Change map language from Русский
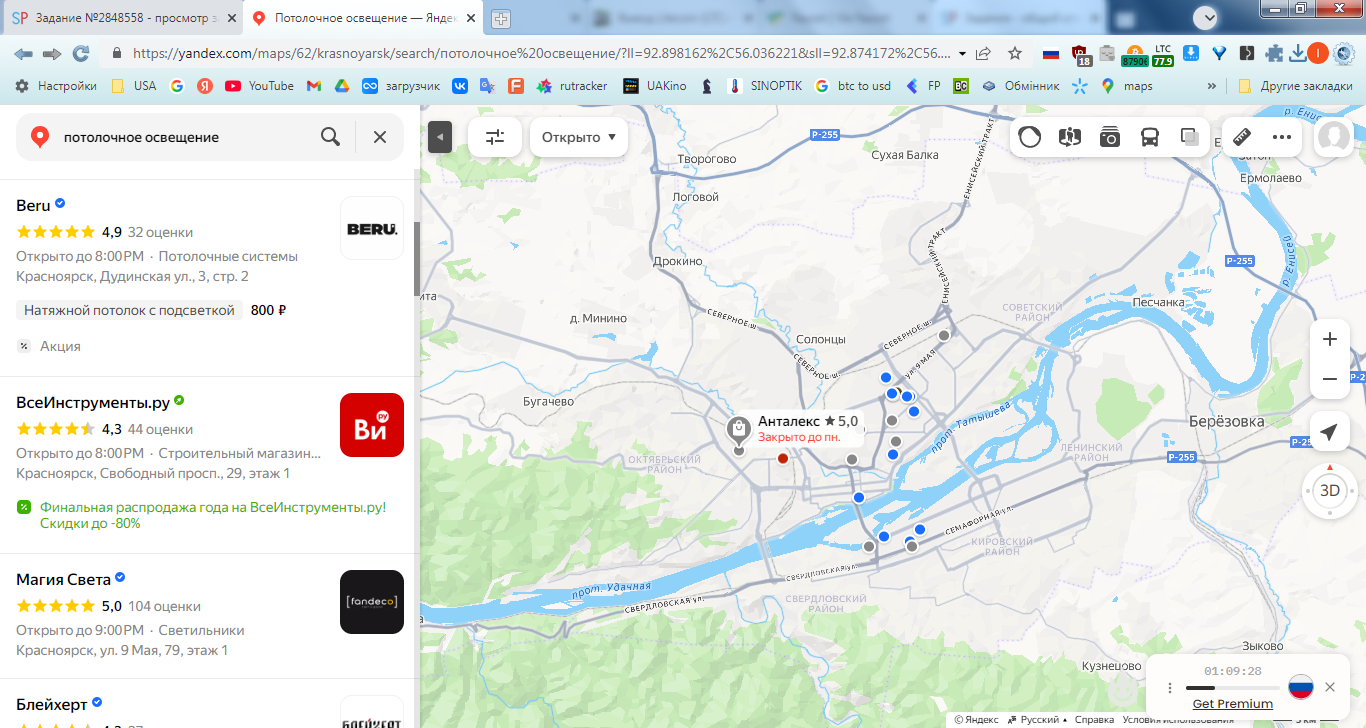Screen dimensions: 1366x728 pyautogui.click(x=1040, y=720)
